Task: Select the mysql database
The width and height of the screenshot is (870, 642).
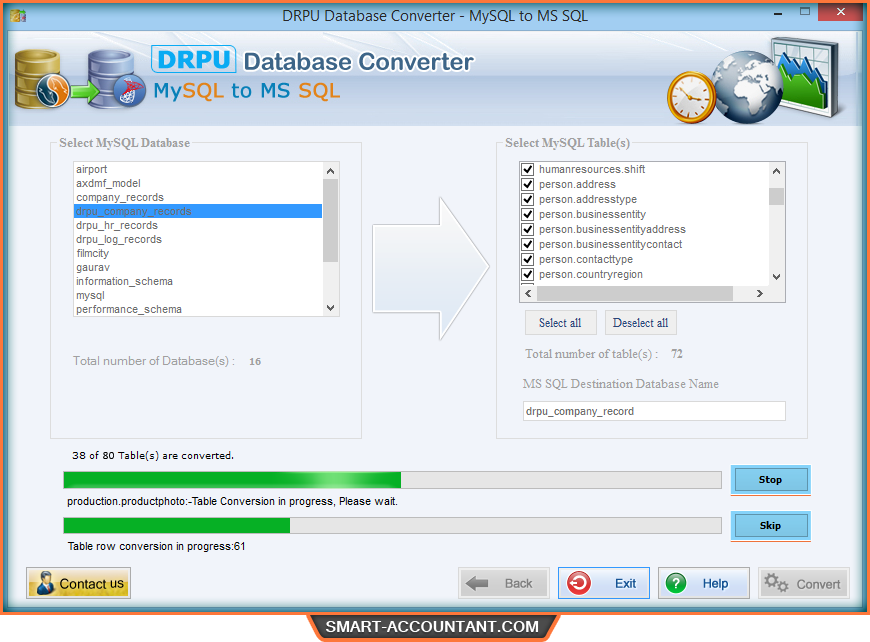Action: pos(198,295)
